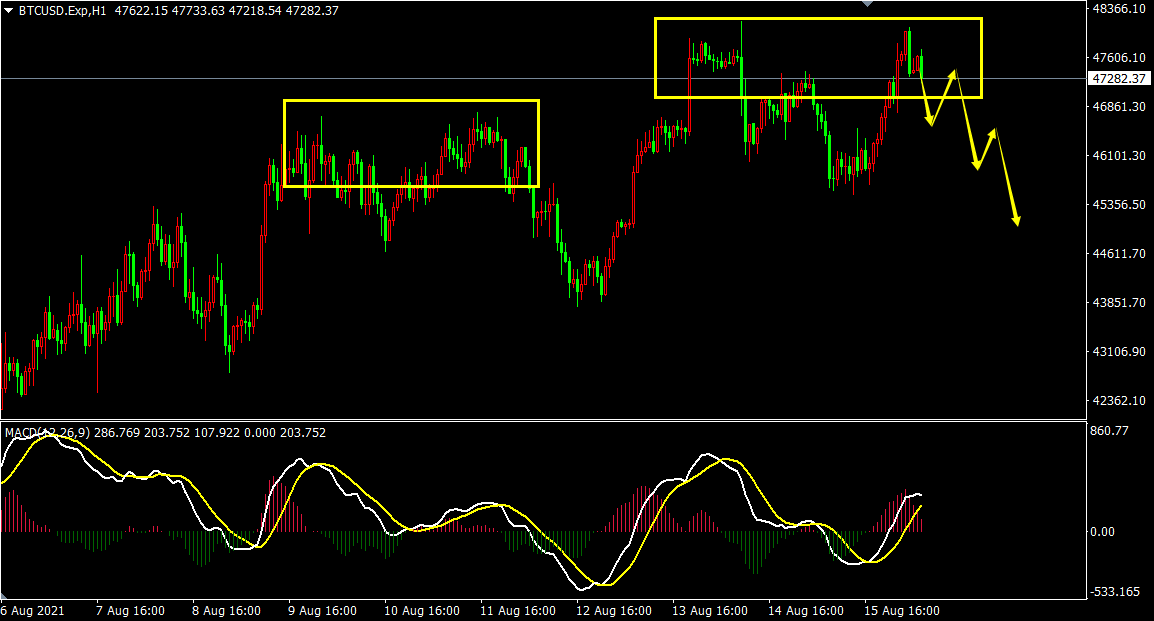1154x621 pixels.
Task: Click the current price label 47282.37
Action: (1119, 78)
